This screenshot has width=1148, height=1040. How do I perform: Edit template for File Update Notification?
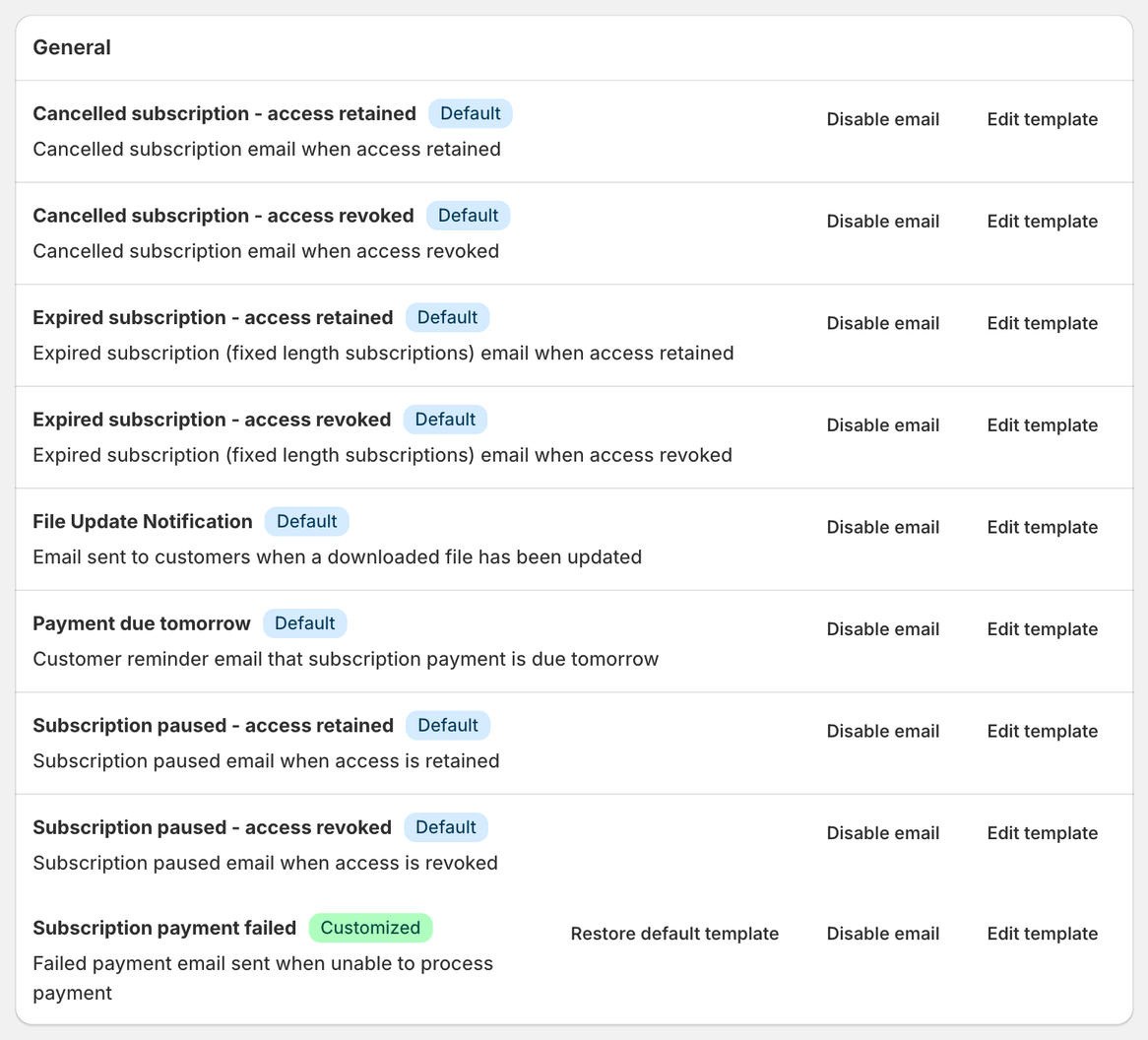(x=1042, y=527)
